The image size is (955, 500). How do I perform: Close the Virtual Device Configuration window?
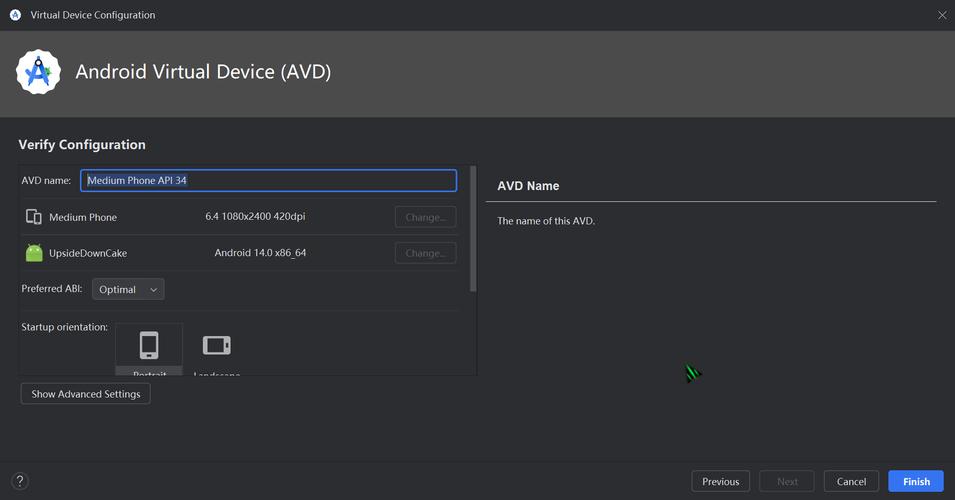pos(941,15)
